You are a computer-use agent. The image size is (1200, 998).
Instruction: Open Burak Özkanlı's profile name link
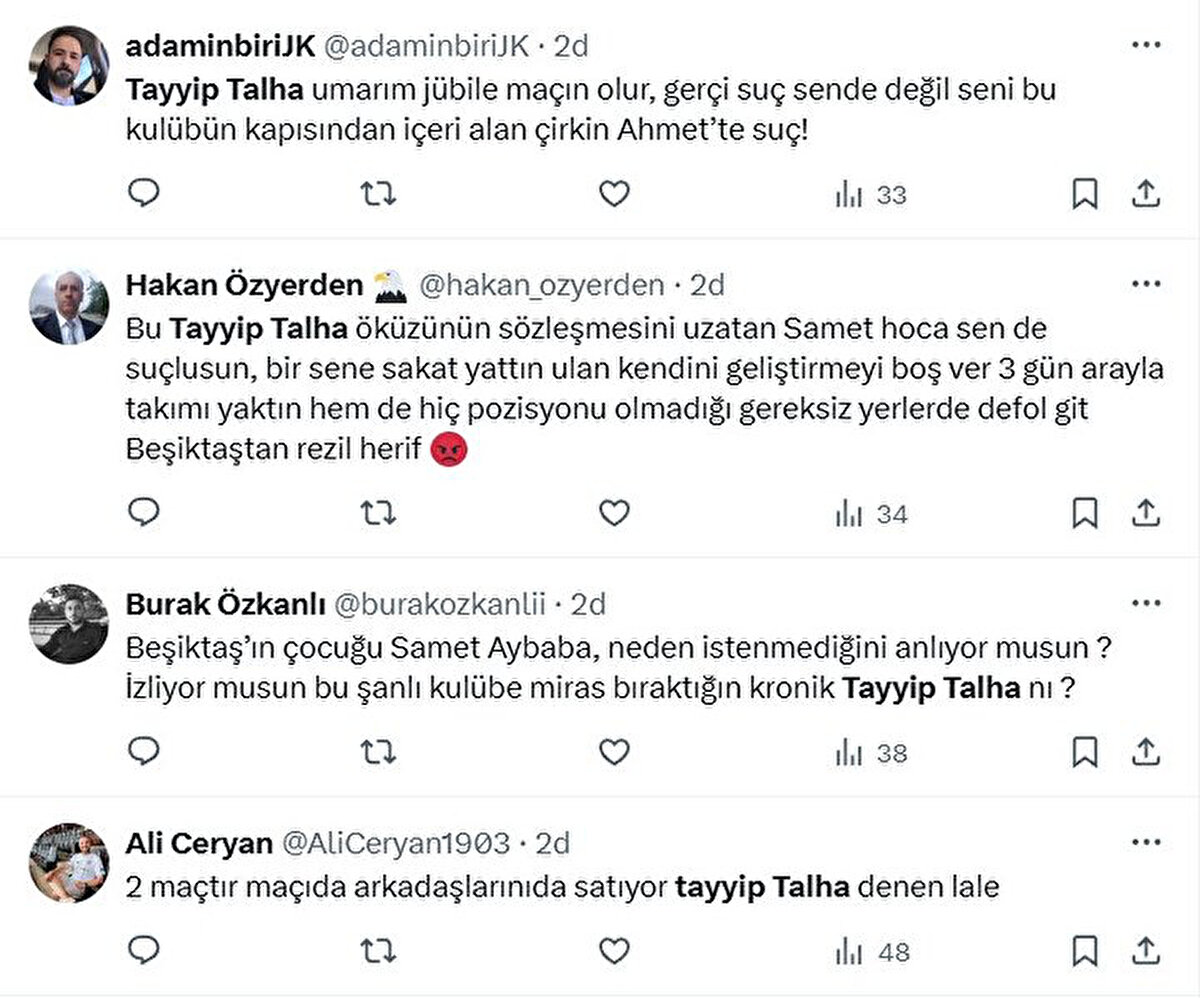pos(225,605)
